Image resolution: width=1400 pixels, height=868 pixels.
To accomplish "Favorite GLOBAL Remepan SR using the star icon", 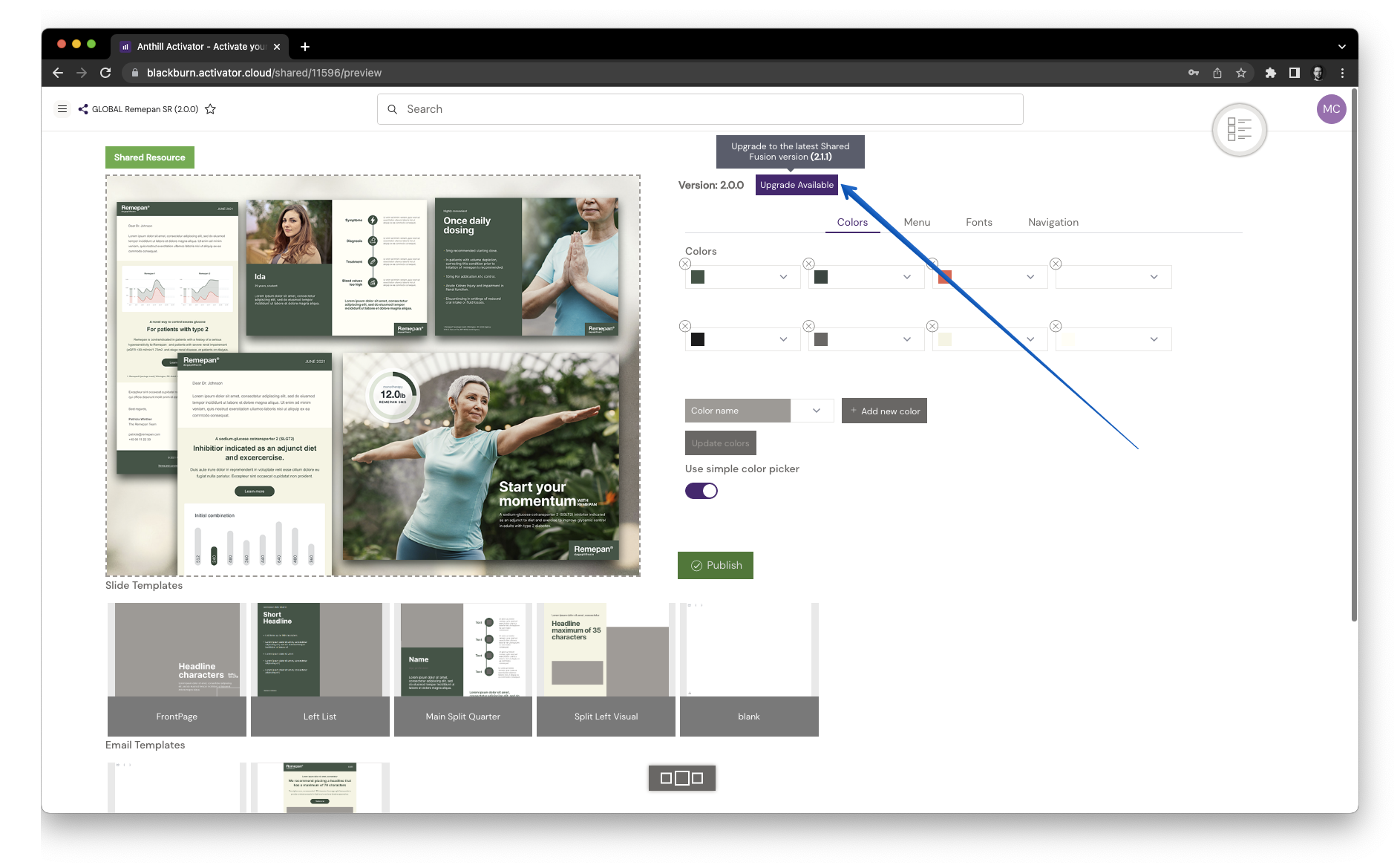I will point(210,108).
